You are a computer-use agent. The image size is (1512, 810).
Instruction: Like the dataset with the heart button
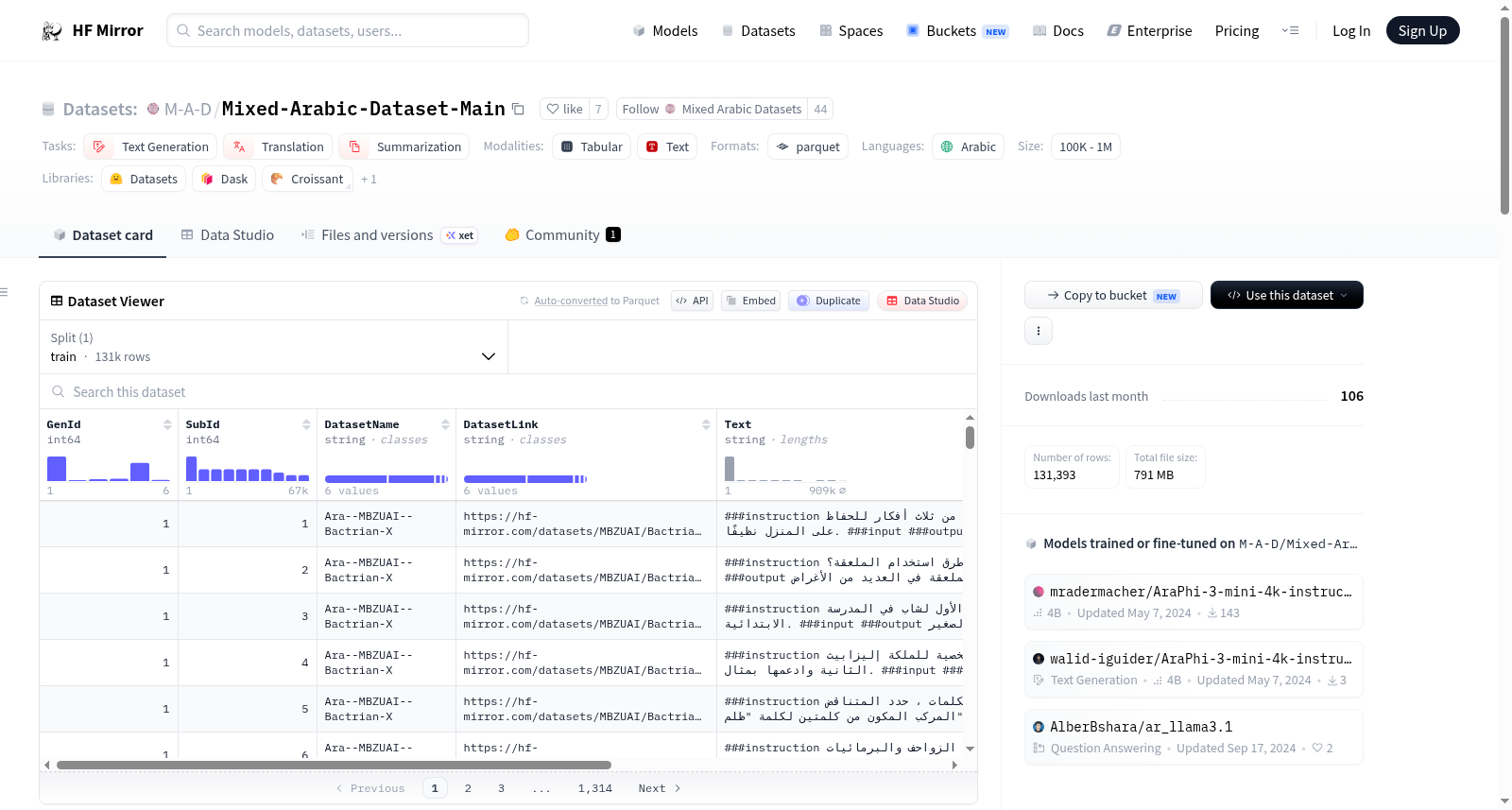[x=565, y=109]
